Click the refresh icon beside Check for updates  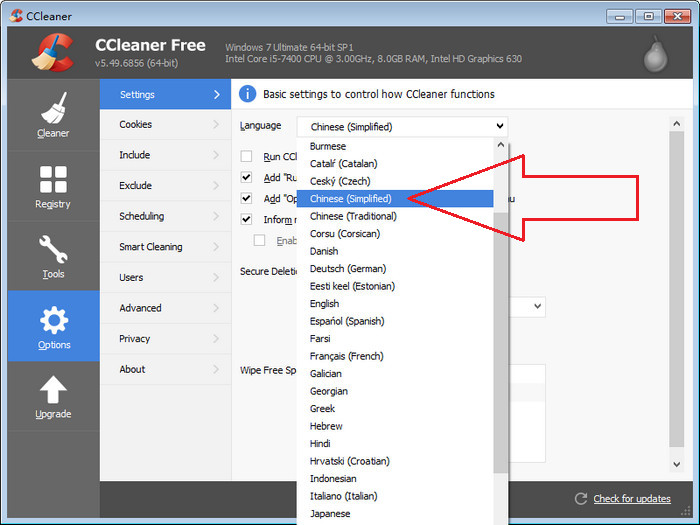coord(581,499)
